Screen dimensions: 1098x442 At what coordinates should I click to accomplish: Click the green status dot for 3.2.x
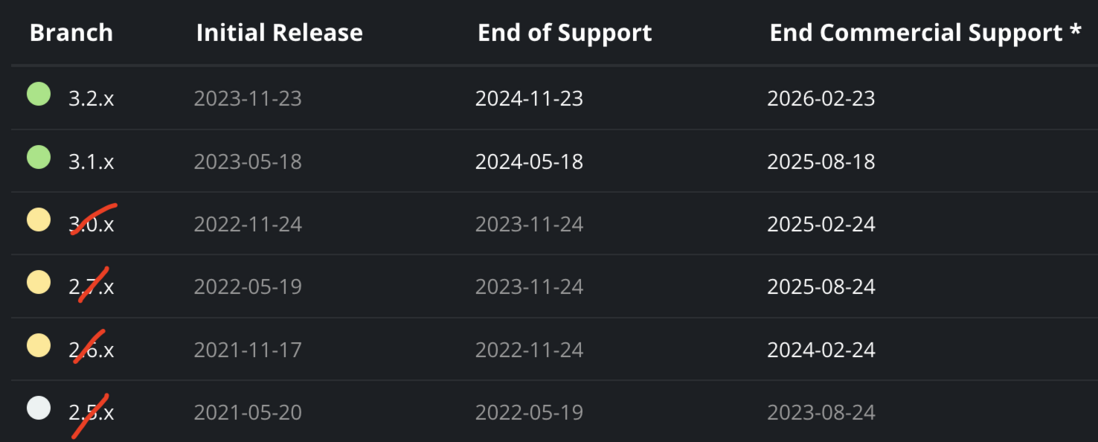coord(39,94)
